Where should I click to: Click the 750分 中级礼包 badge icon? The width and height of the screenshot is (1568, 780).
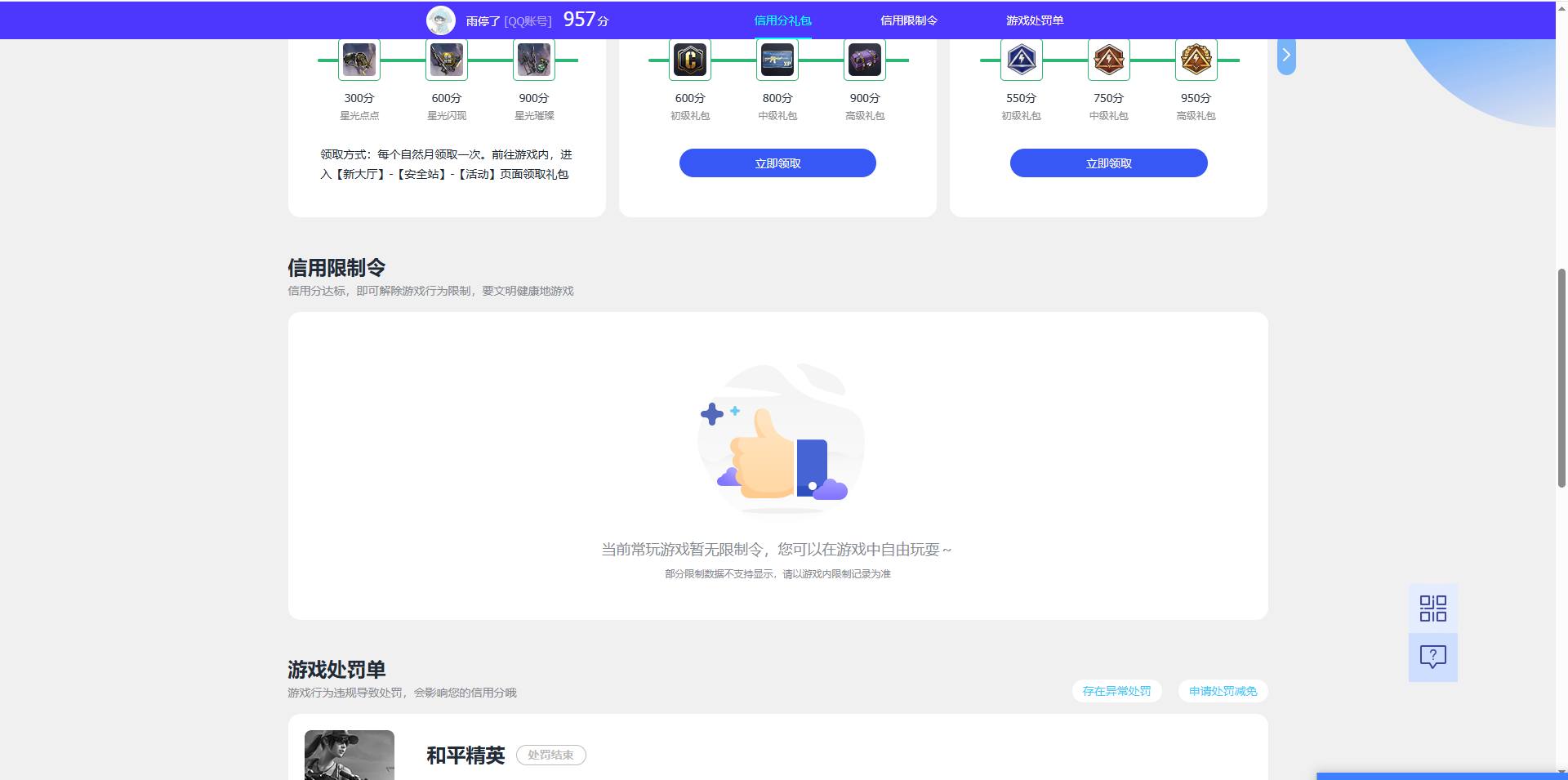1109,60
